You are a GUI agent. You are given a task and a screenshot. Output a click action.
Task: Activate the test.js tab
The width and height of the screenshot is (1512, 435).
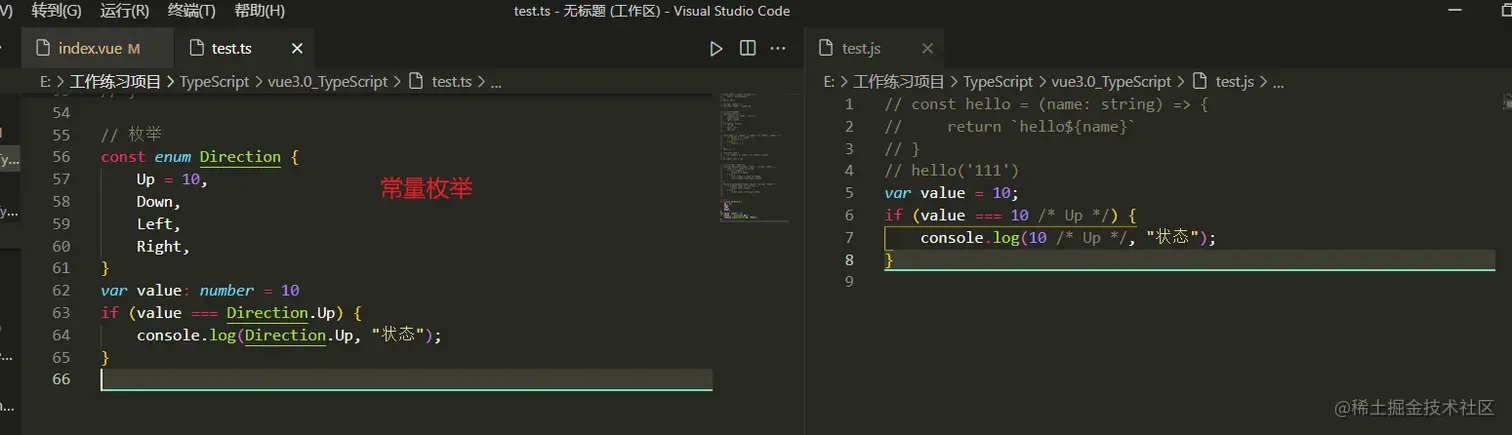point(875,48)
